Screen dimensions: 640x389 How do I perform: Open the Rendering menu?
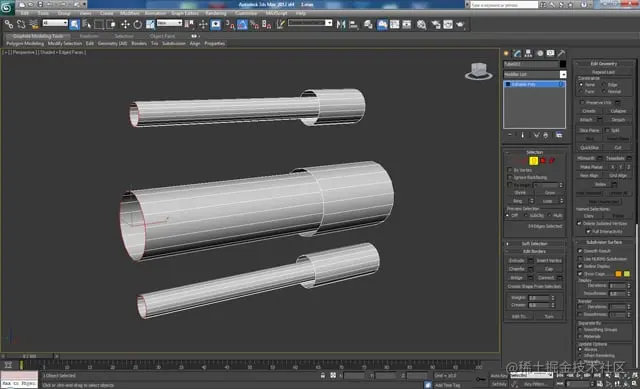[216, 13]
